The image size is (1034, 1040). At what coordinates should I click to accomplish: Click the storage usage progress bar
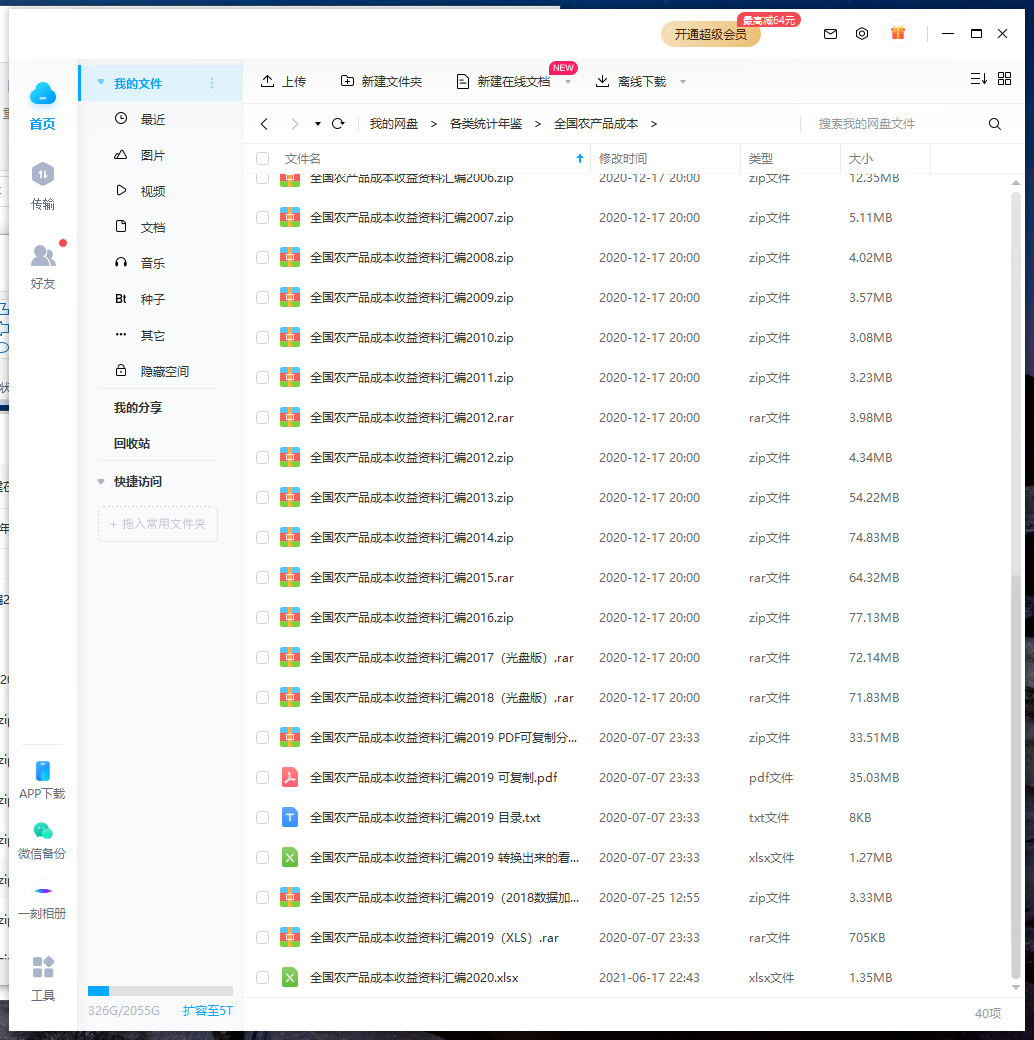click(x=161, y=991)
